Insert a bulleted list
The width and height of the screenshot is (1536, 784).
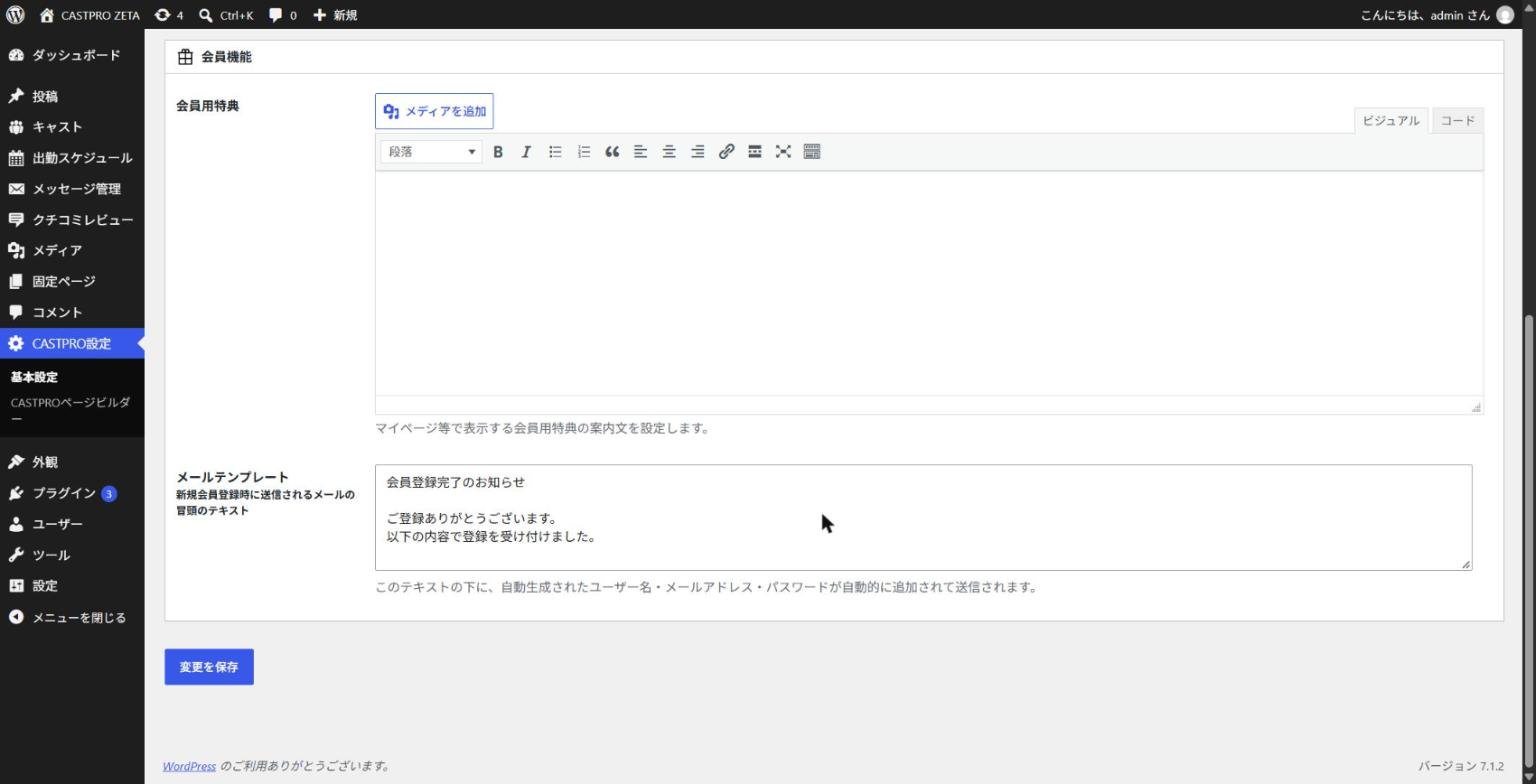(x=555, y=152)
